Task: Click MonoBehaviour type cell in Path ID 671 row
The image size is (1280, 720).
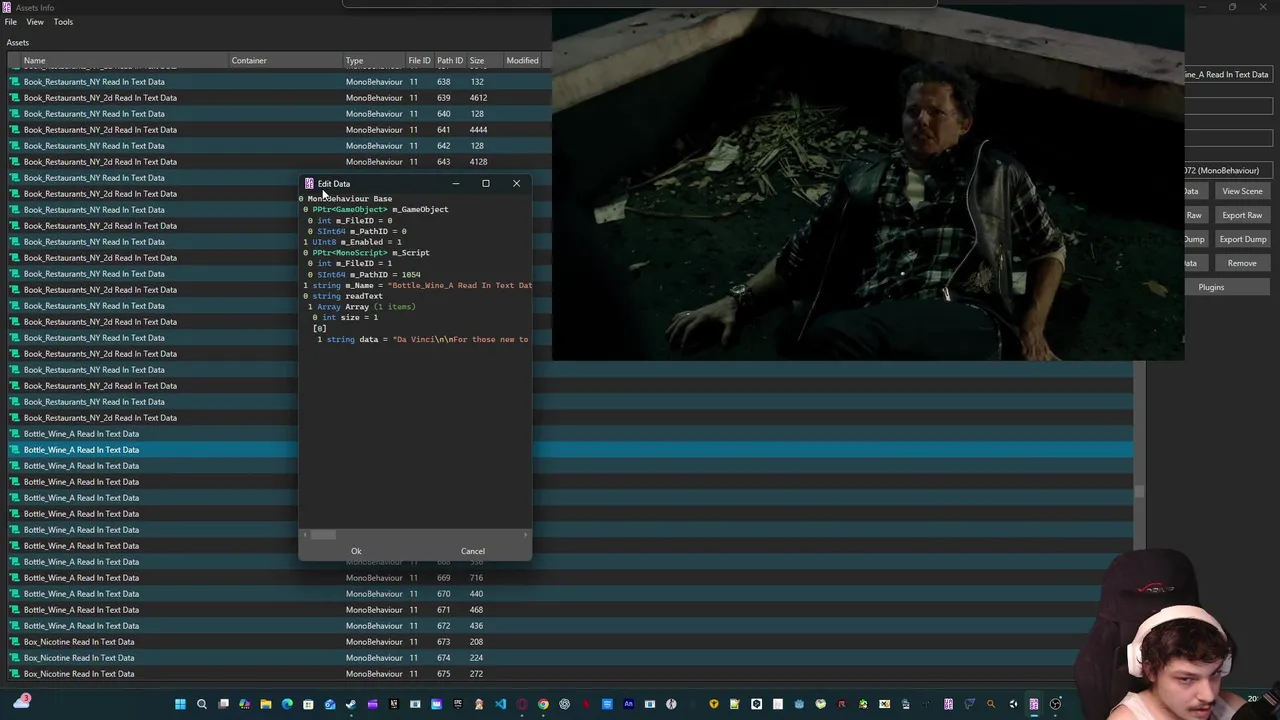Action: pyautogui.click(x=374, y=610)
